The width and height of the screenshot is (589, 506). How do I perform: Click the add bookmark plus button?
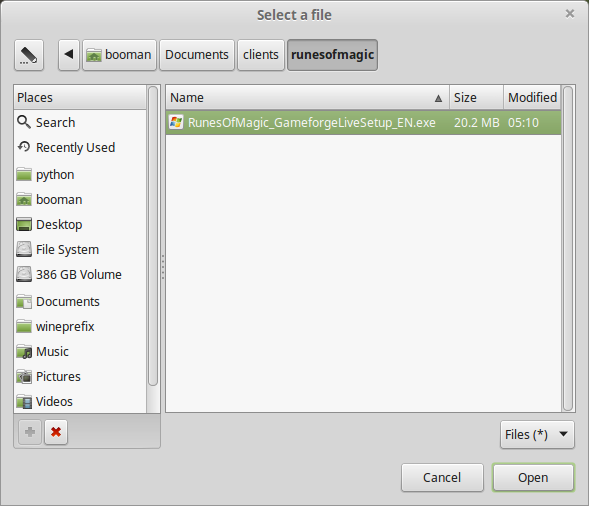point(30,432)
